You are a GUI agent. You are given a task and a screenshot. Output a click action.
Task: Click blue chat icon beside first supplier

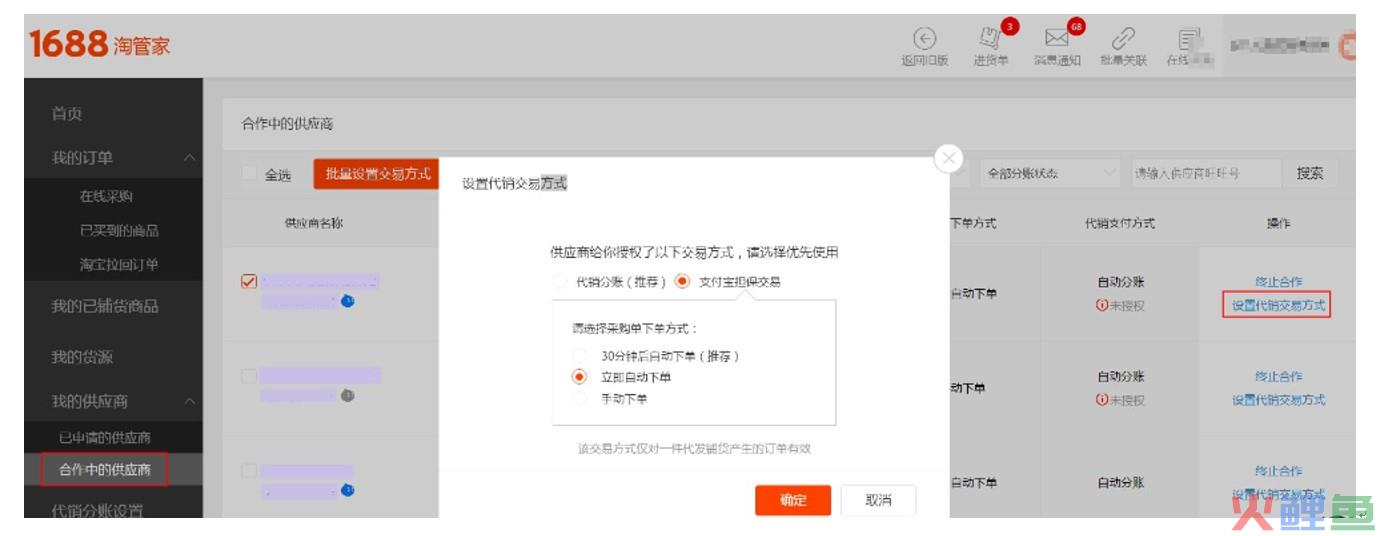(x=347, y=301)
